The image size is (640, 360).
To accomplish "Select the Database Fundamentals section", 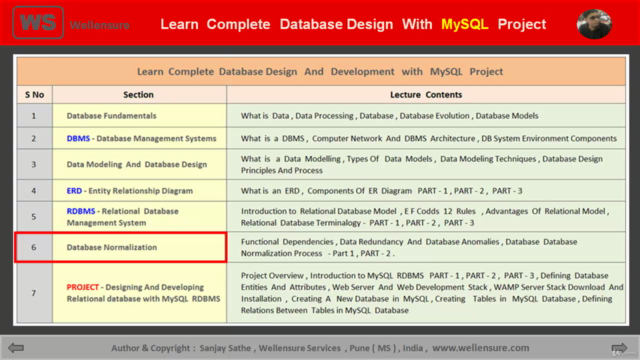I will (x=139, y=116).
